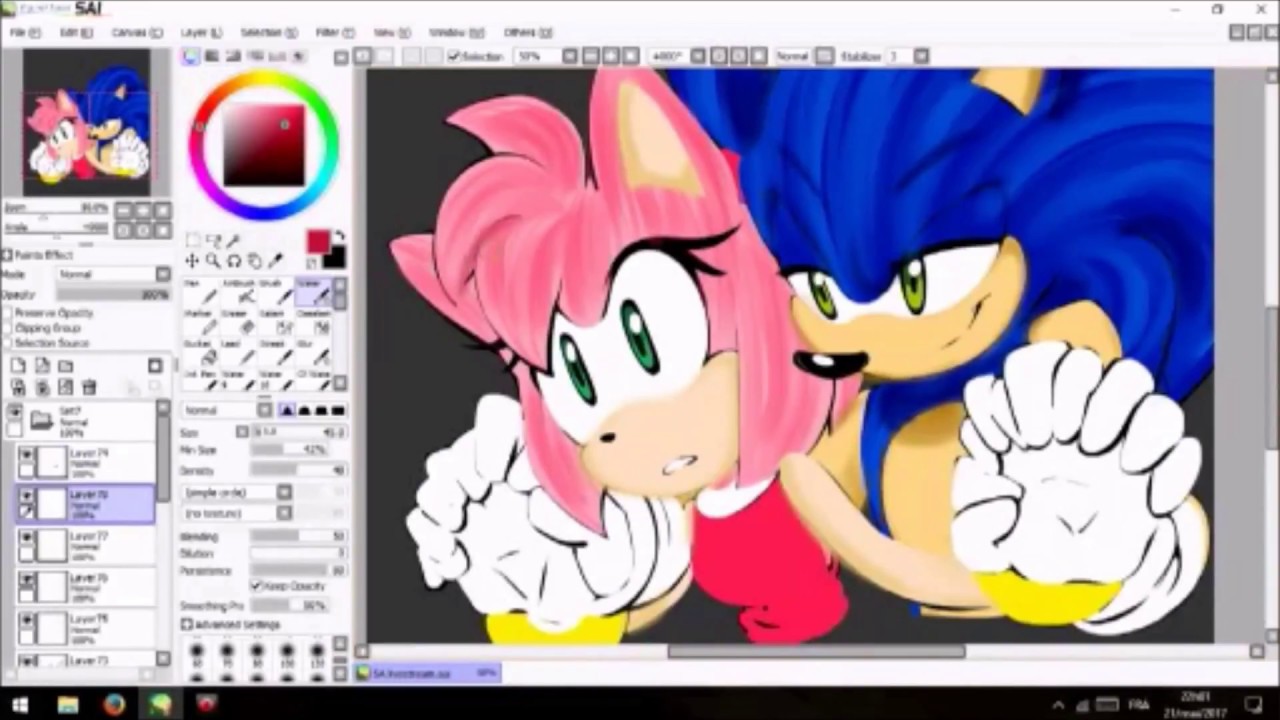Create a new normal layer
The image size is (1280, 720).
18,366
